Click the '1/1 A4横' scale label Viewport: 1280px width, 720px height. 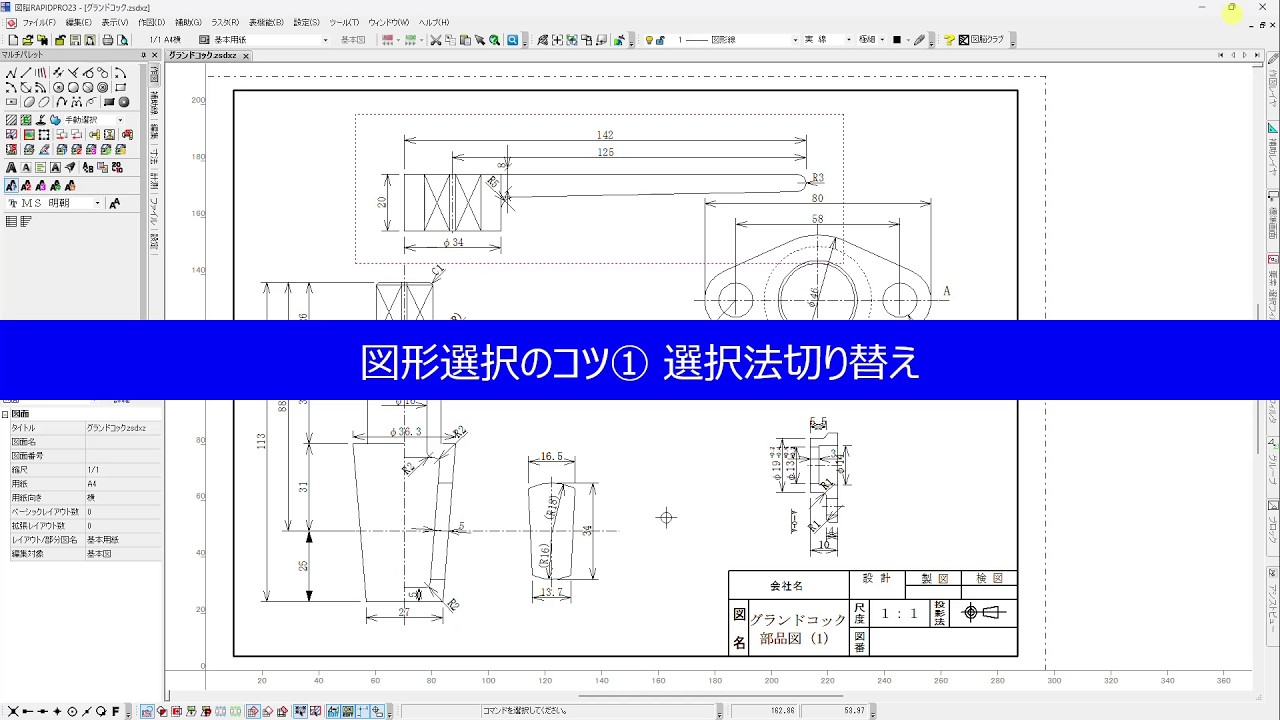tap(165, 40)
